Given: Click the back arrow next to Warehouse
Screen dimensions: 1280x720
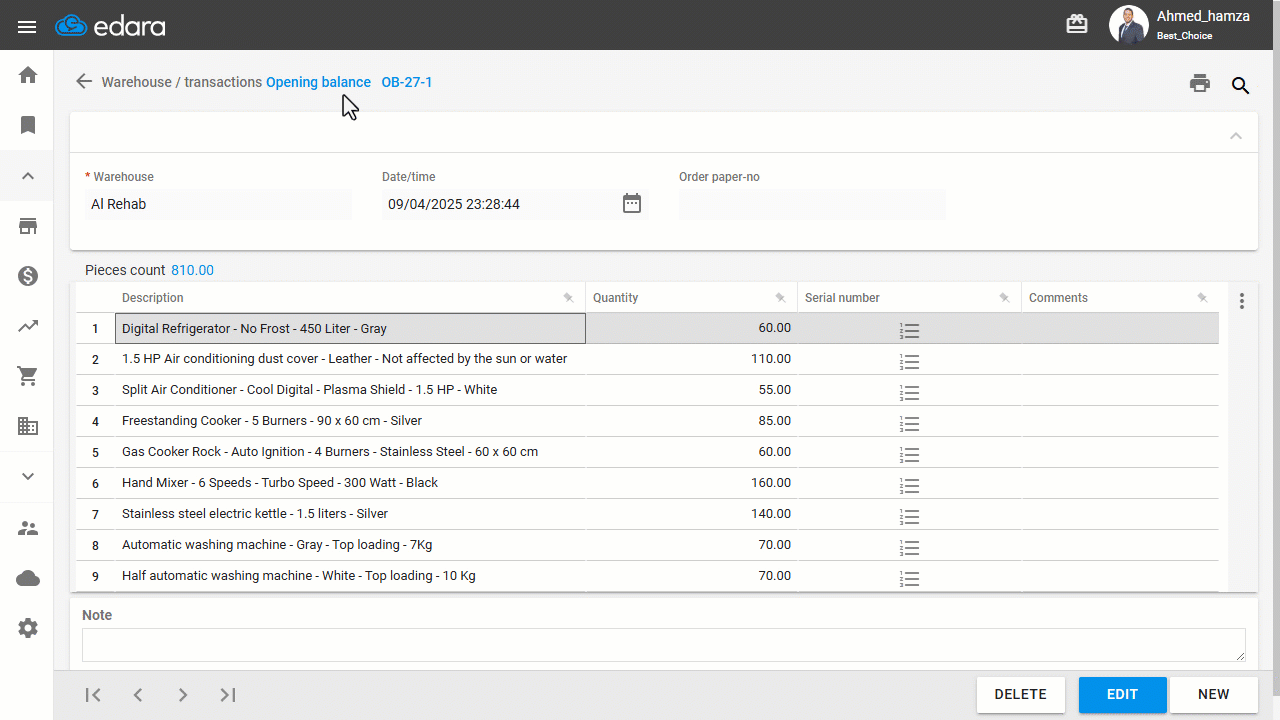Looking at the screenshot, I should [84, 82].
